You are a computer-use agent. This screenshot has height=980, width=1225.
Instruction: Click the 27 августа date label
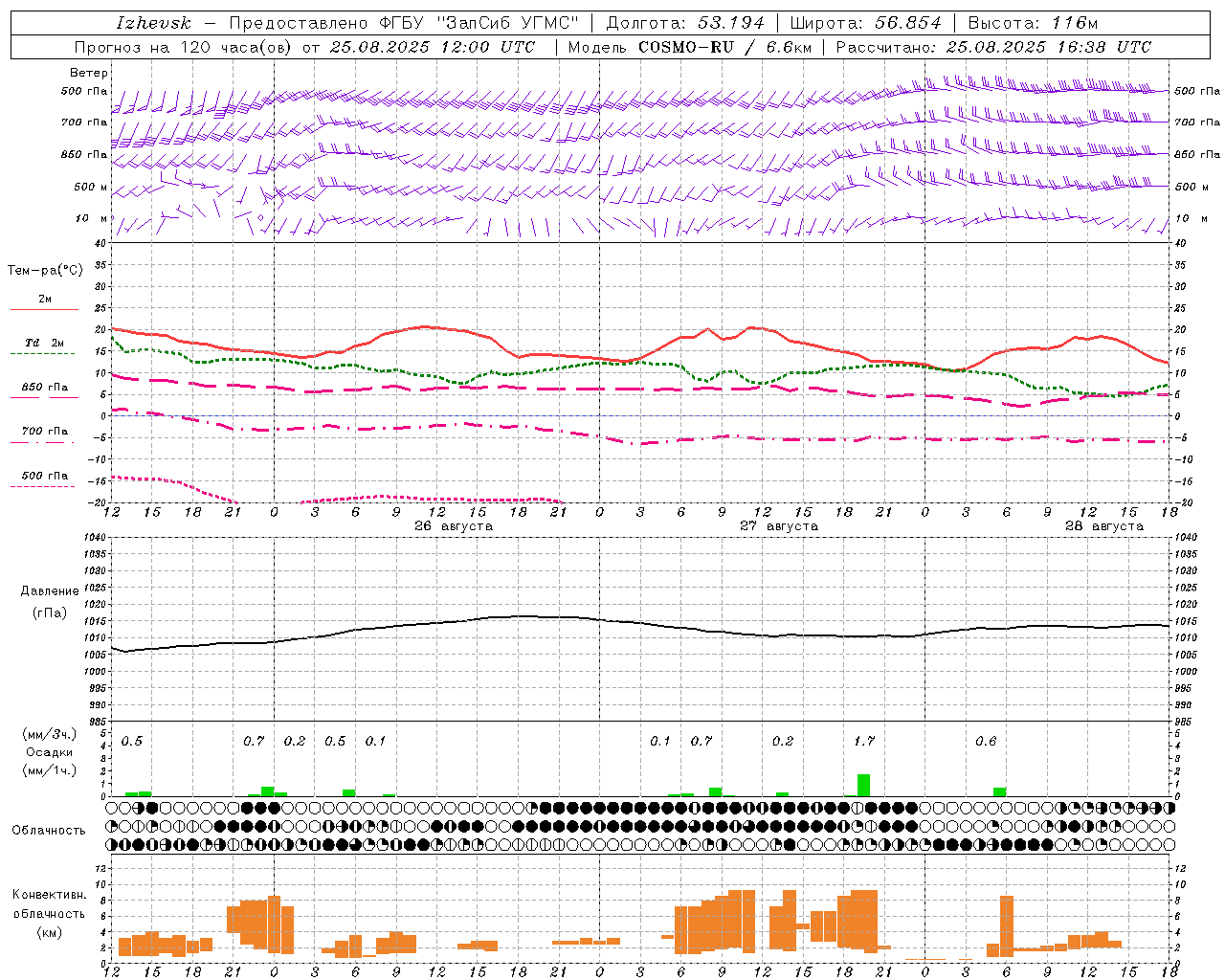(x=779, y=526)
